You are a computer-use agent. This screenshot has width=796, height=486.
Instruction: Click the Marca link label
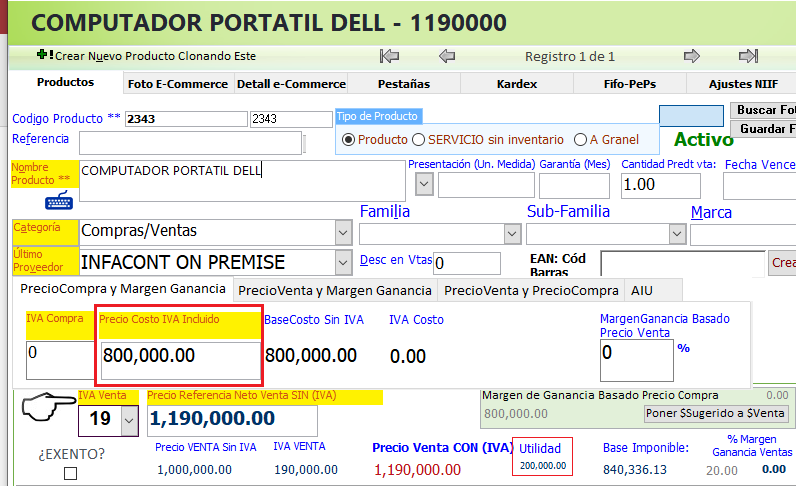click(711, 212)
